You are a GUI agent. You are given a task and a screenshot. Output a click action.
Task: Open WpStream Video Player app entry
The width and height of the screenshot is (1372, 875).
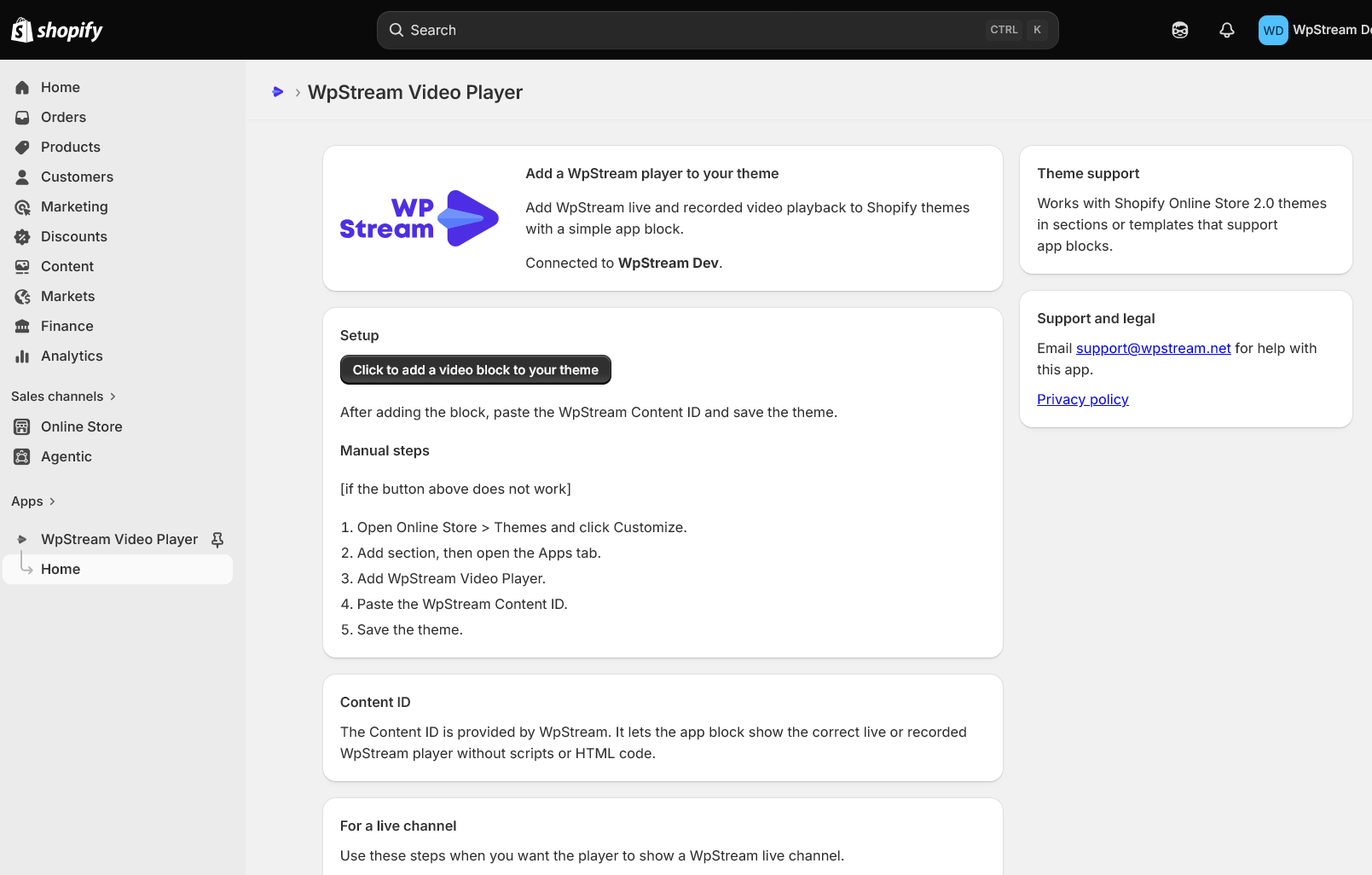pyautogui.click(x=119, y=539)
